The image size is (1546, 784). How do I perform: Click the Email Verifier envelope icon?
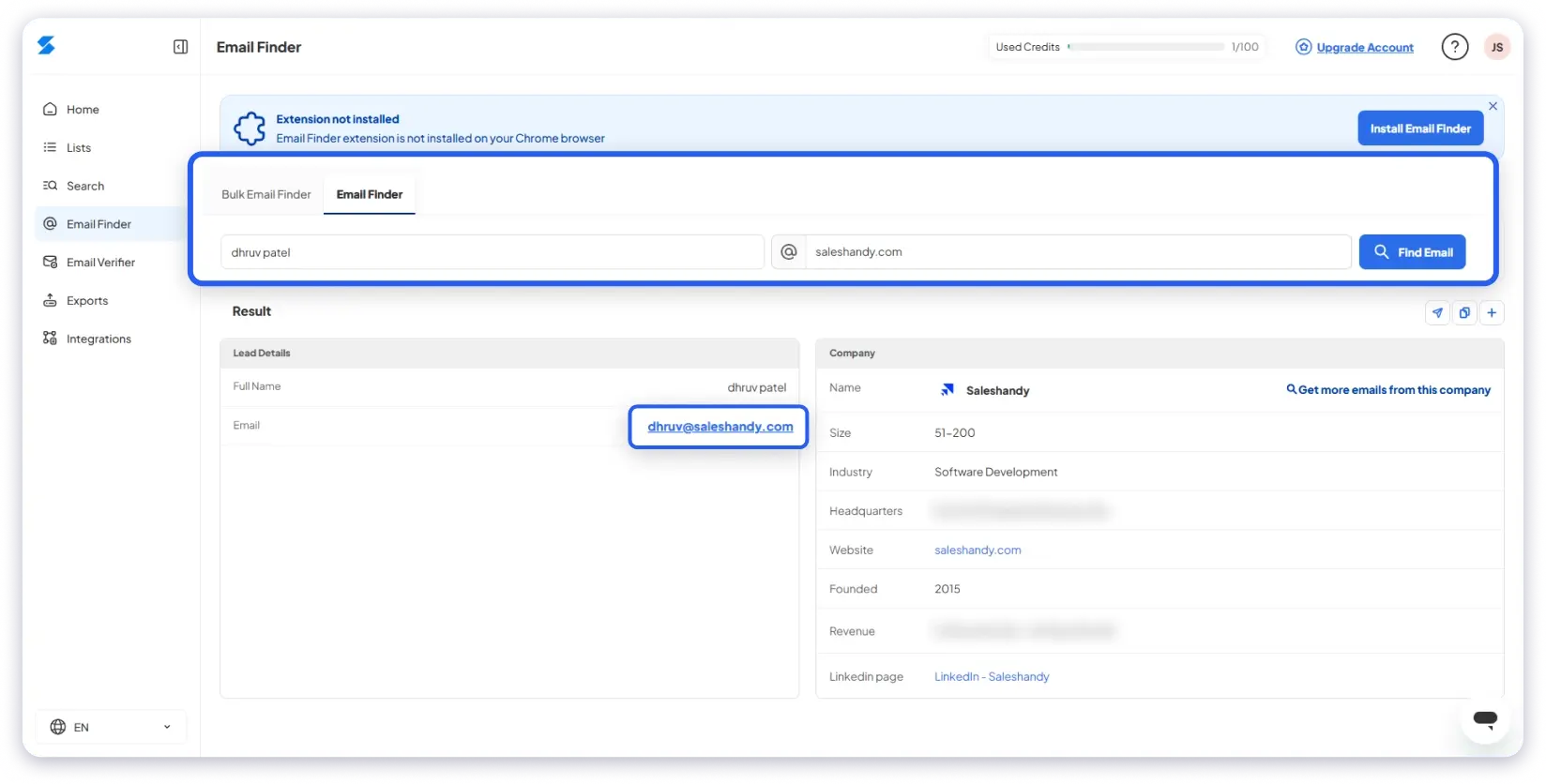(x=50, y=262)
